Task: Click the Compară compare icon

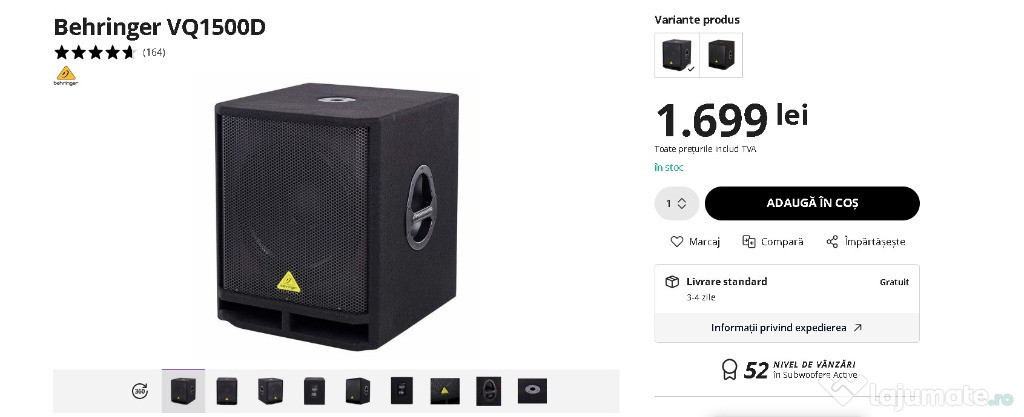Action: point(749,241)
